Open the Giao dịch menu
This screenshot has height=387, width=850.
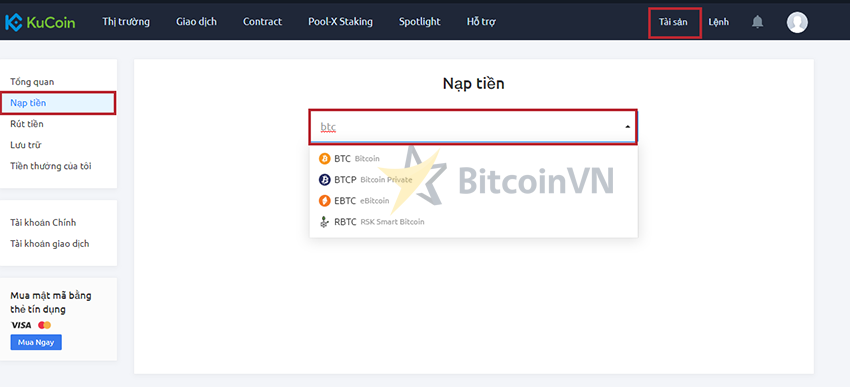pyautogui.click(x=196, y=22)
